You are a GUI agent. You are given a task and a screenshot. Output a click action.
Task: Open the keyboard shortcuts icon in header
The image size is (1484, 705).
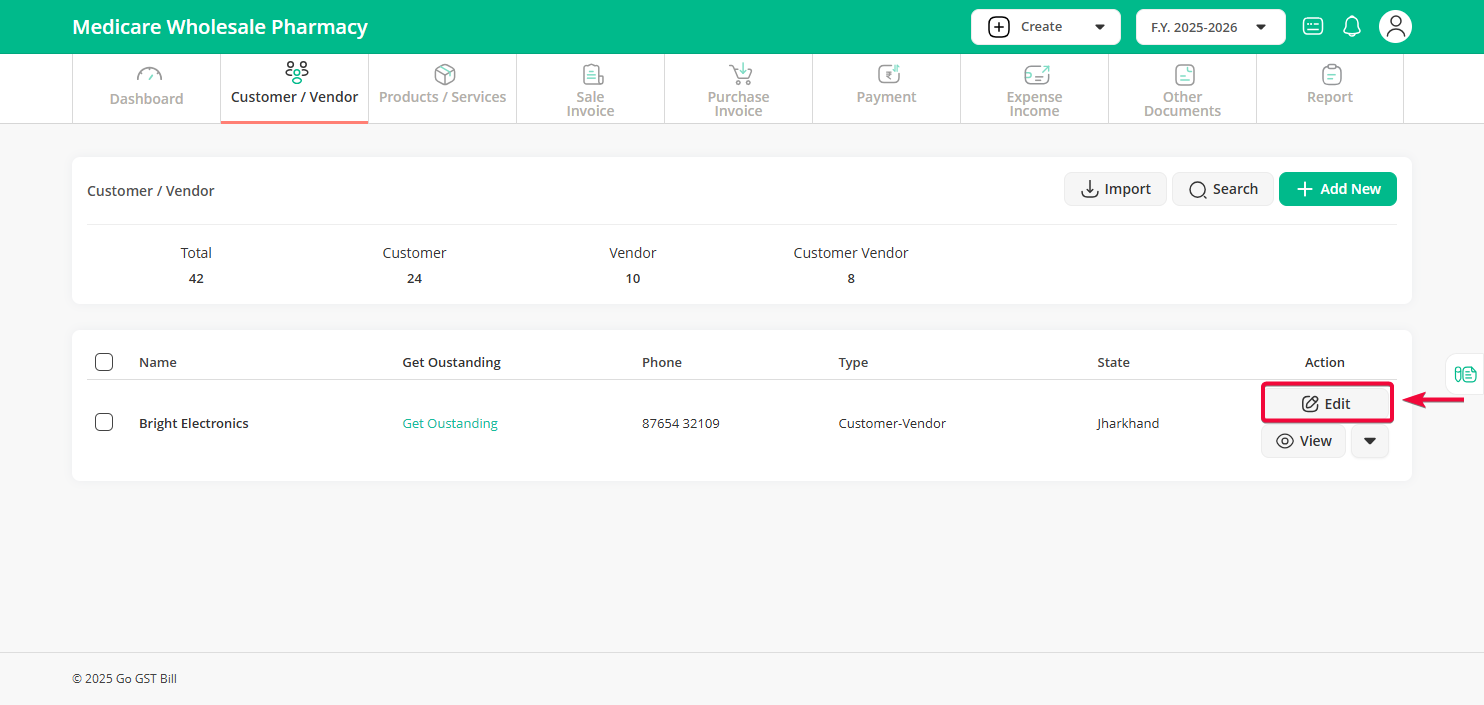(1313, 27)
